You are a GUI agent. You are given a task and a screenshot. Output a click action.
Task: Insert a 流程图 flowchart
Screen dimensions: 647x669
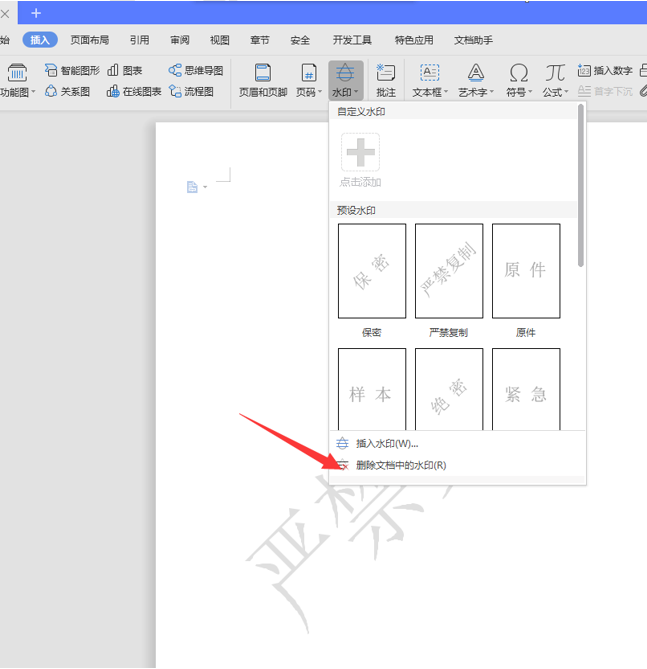191,91
